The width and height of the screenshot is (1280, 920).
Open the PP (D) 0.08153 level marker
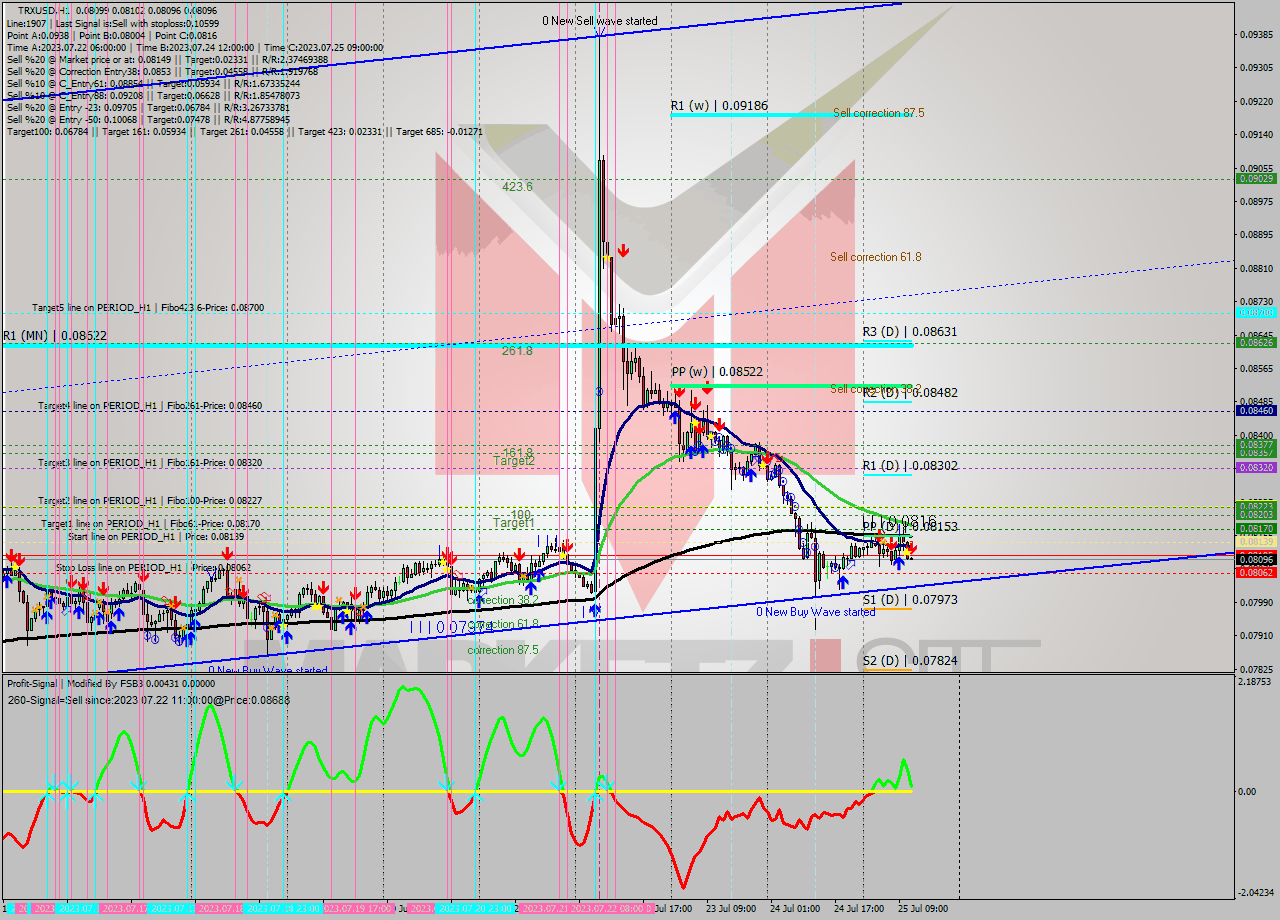coord(898,524)
